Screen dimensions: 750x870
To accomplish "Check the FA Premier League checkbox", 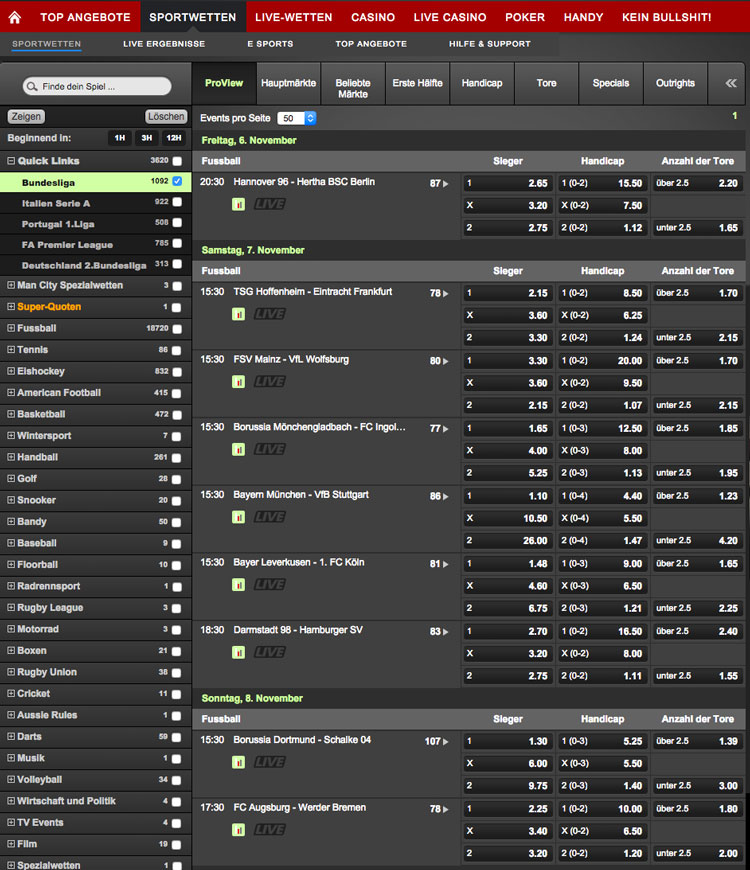I will pos(177,243).
